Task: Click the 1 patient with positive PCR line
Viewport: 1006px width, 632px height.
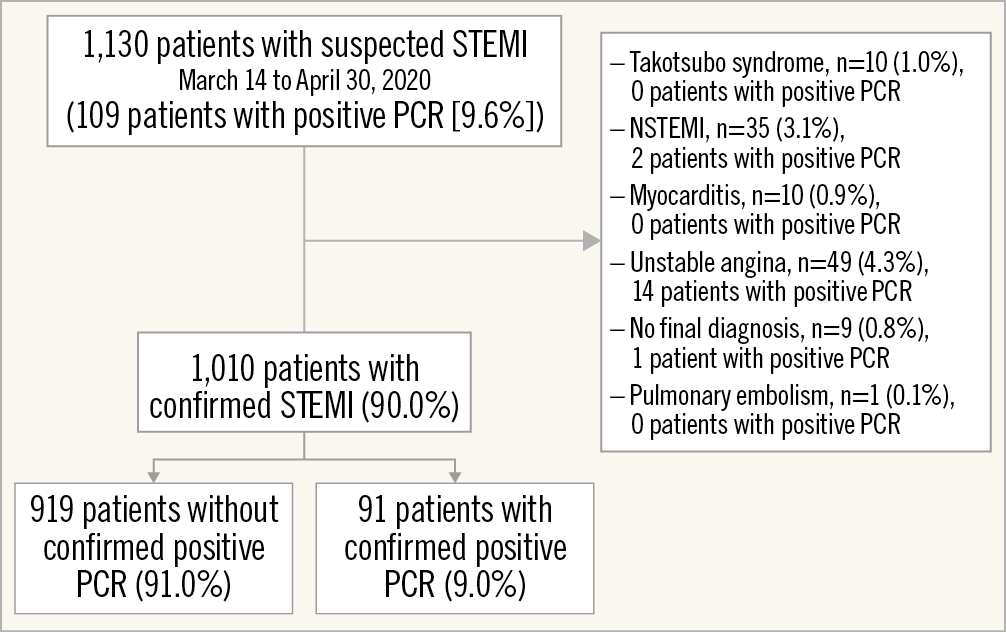Action: pos(759,357)
